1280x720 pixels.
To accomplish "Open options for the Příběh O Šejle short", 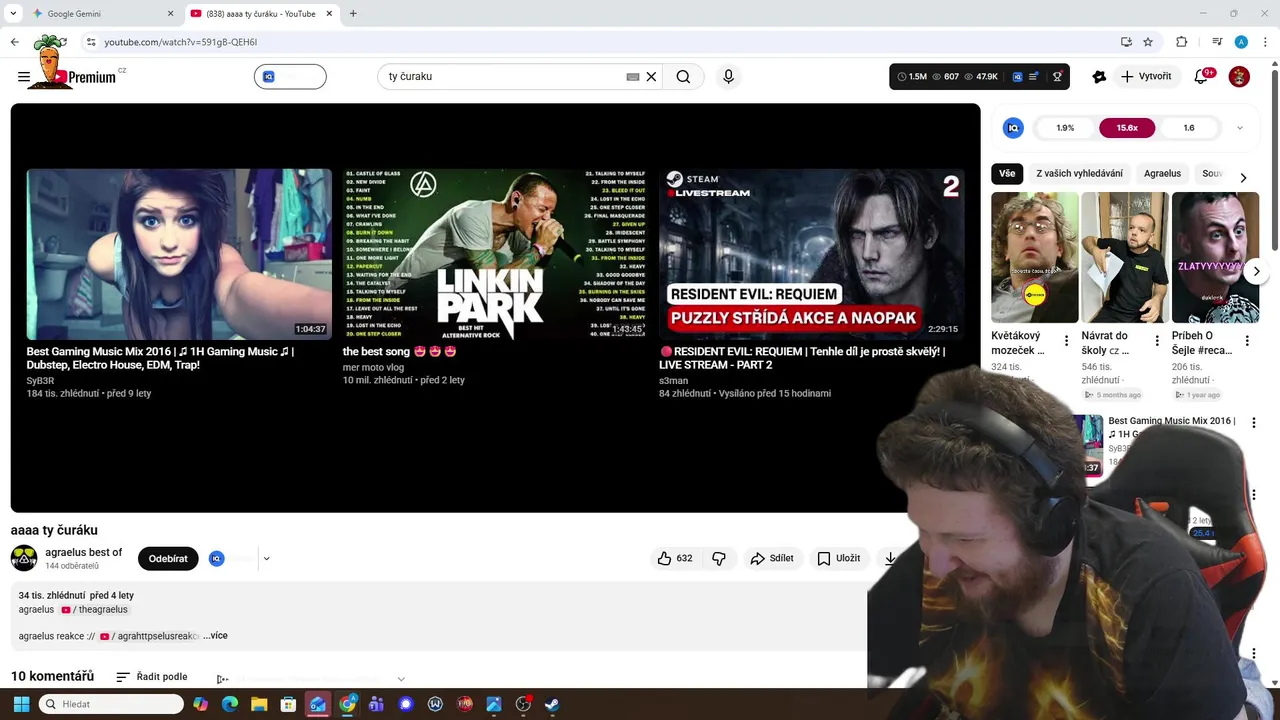I will click(1247, 341).
